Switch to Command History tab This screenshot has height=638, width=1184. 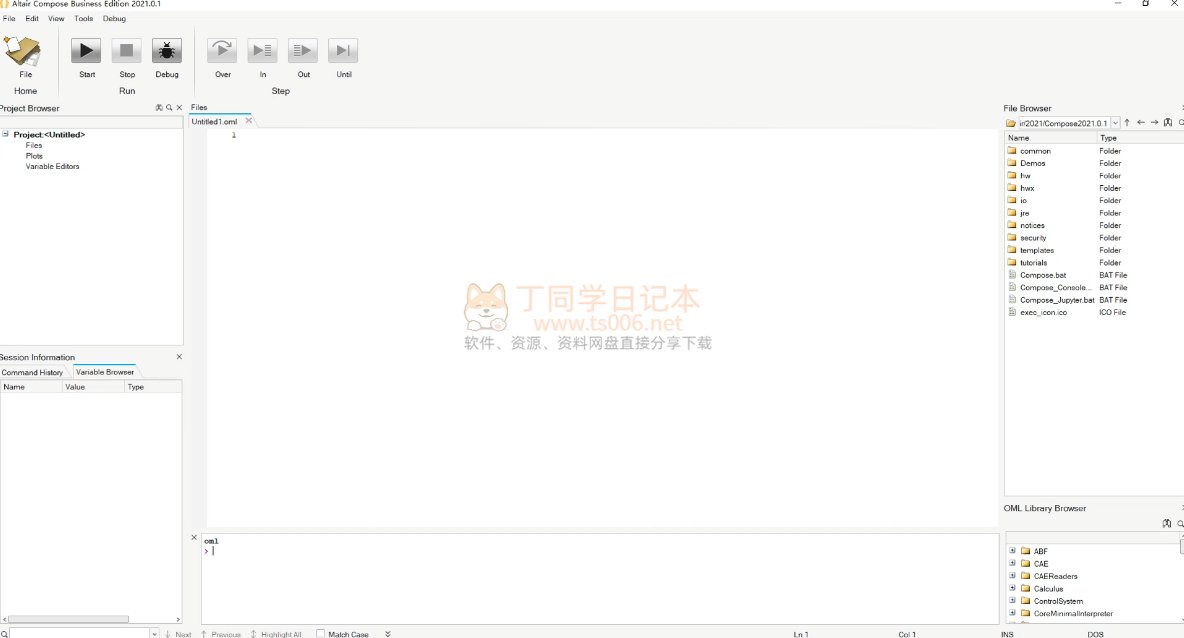click(32, 372)
